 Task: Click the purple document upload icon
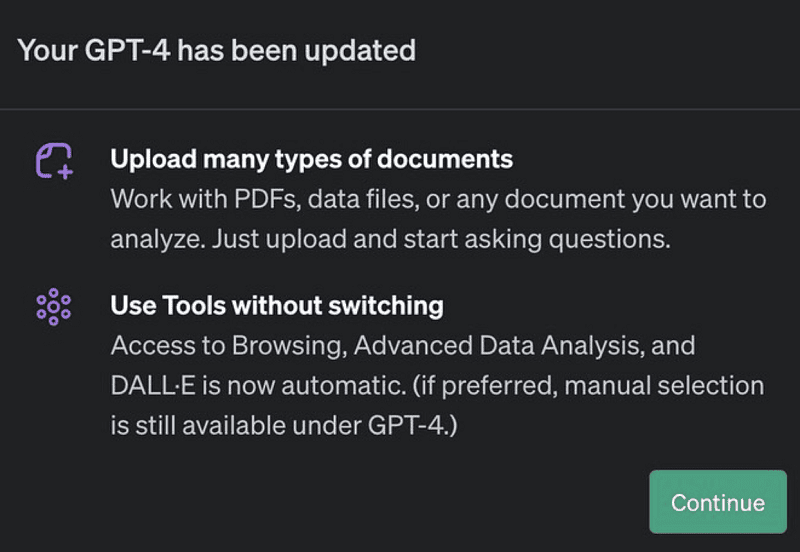[x=54, y=161]
